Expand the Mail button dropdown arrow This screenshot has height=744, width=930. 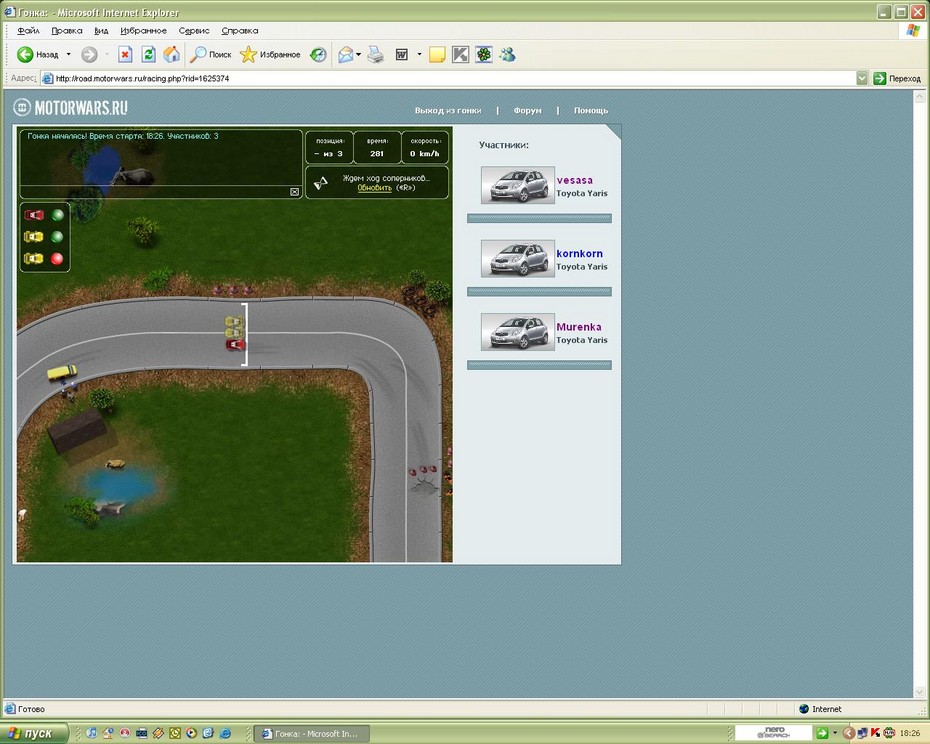coord(358,55)
